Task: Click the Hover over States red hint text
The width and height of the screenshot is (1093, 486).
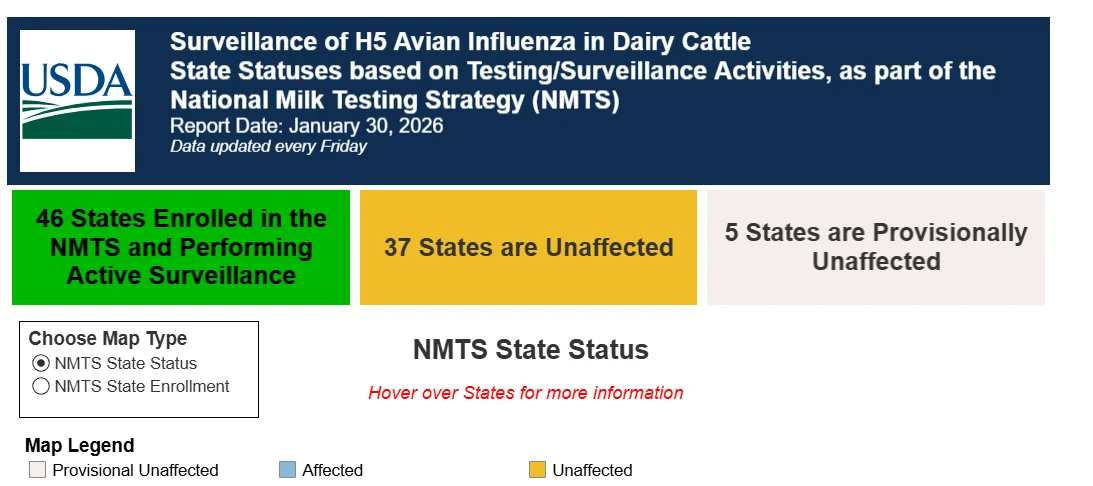Action: tap(526, 393)
